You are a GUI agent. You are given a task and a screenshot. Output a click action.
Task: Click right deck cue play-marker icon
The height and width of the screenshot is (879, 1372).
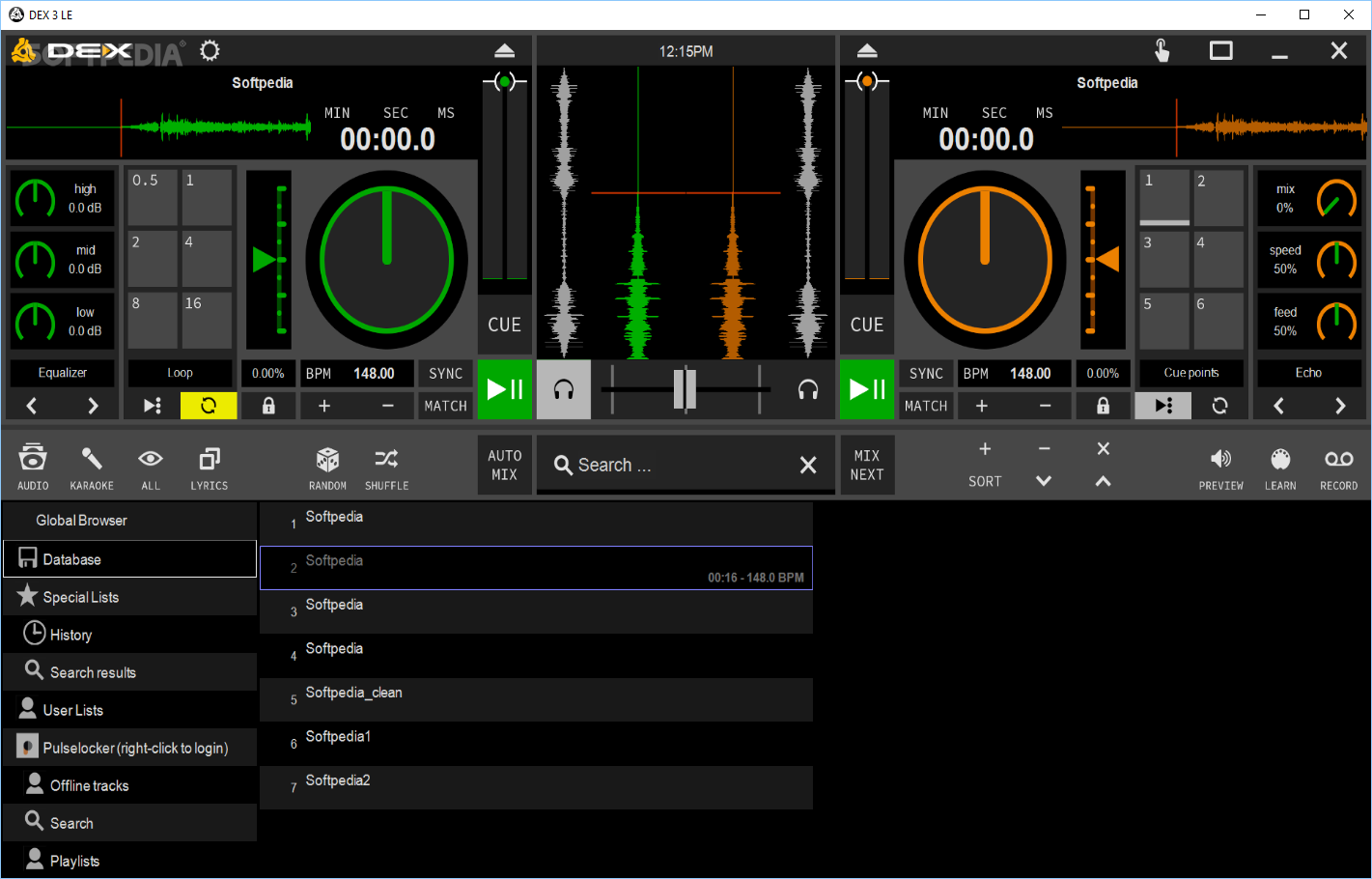[x=1163, y=406]
